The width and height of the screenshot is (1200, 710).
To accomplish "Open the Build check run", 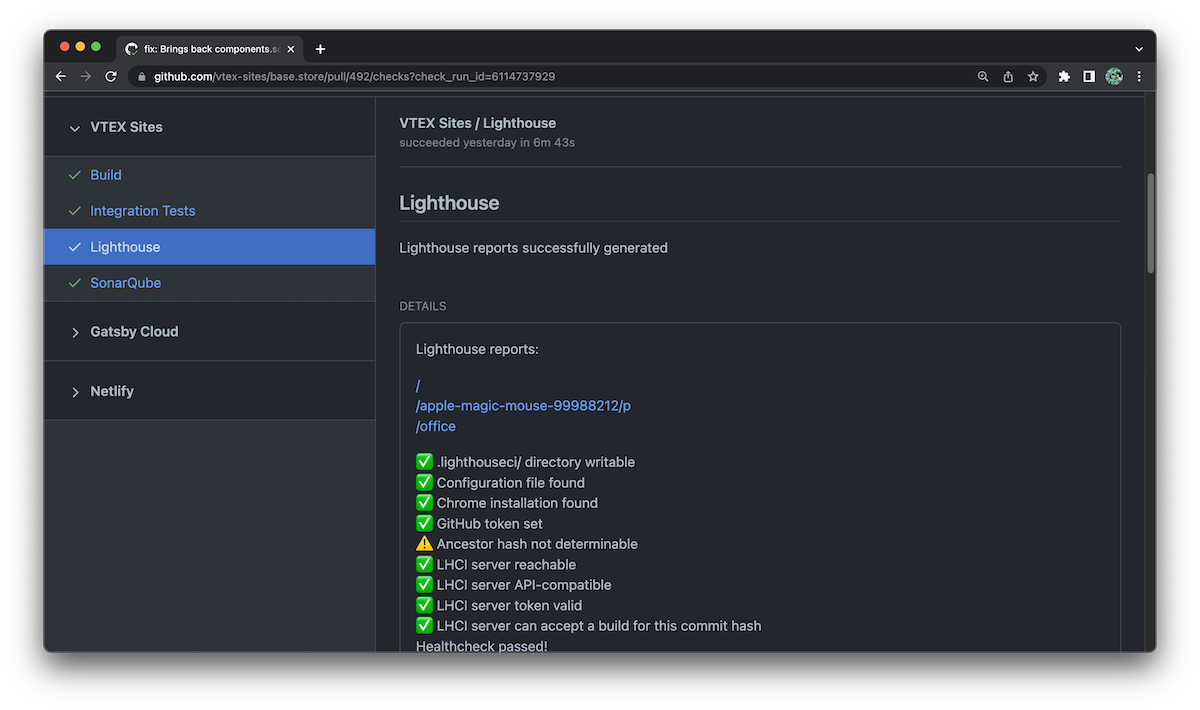I will [106, 175].
